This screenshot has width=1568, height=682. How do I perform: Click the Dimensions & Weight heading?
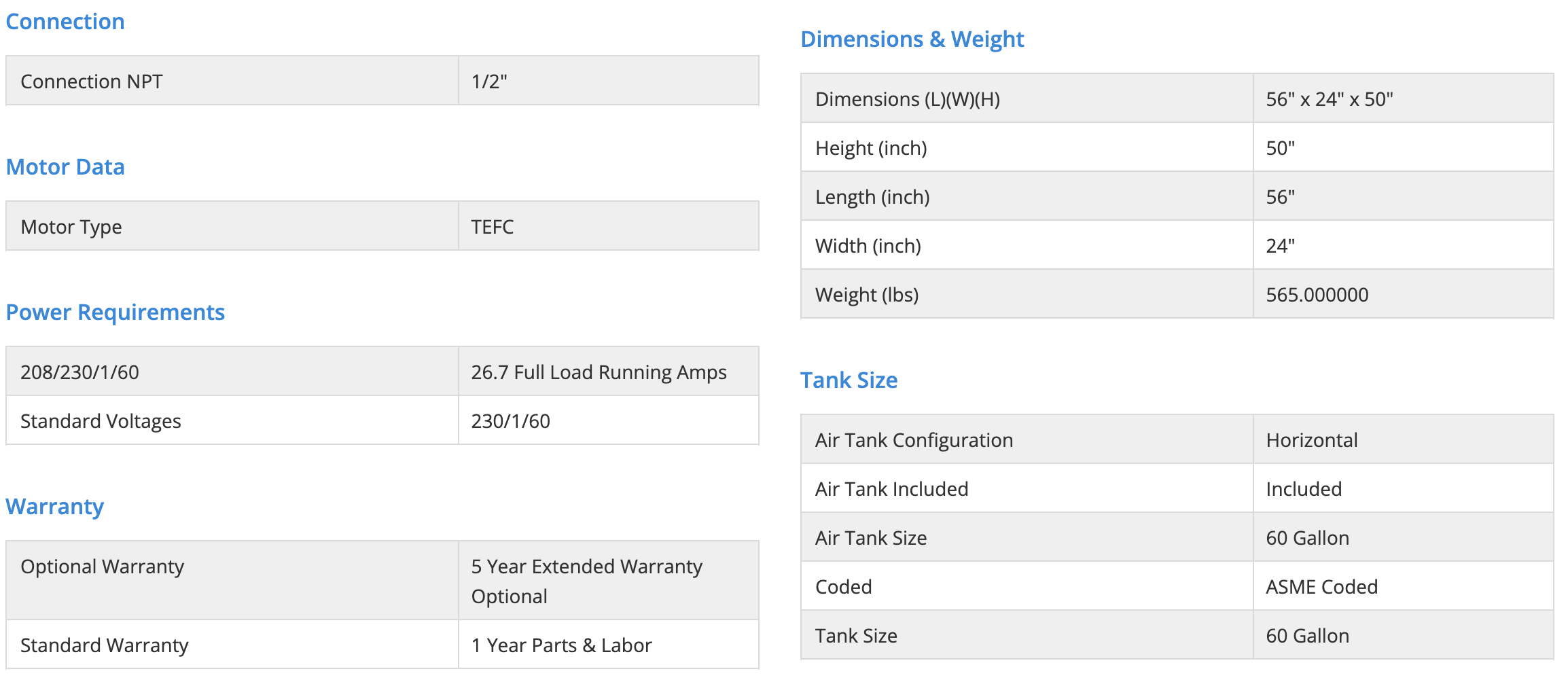tap(912, 39)
